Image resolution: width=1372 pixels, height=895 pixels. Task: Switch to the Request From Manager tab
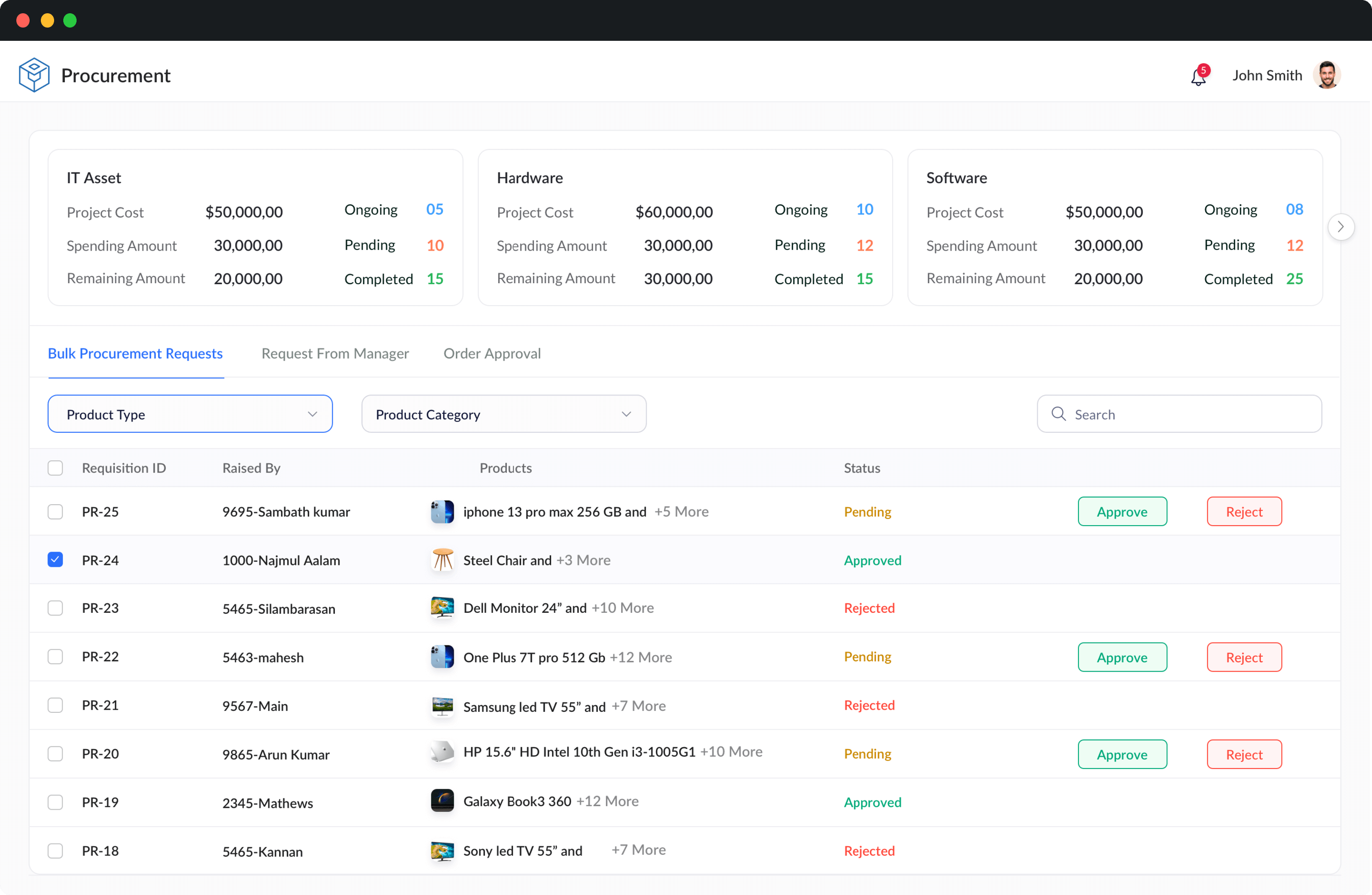click(x=335, y=353)
